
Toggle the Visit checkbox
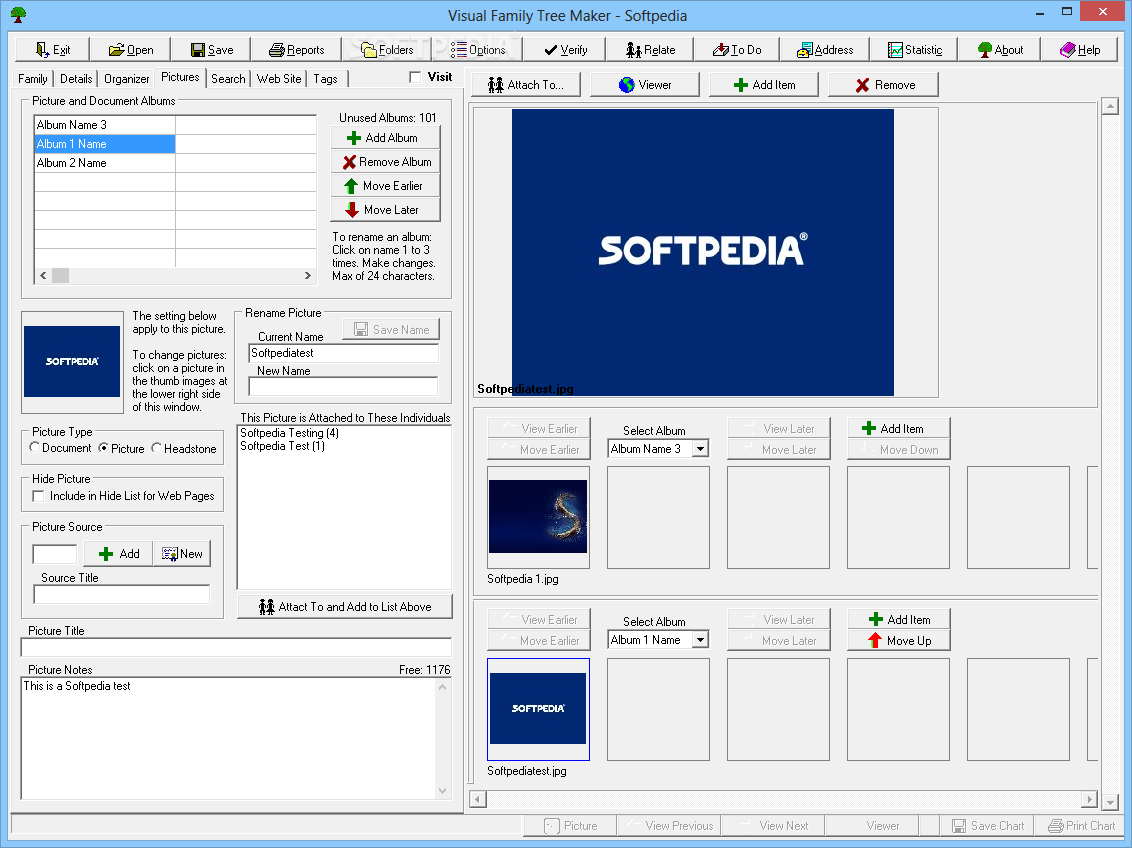coord(415,77)
